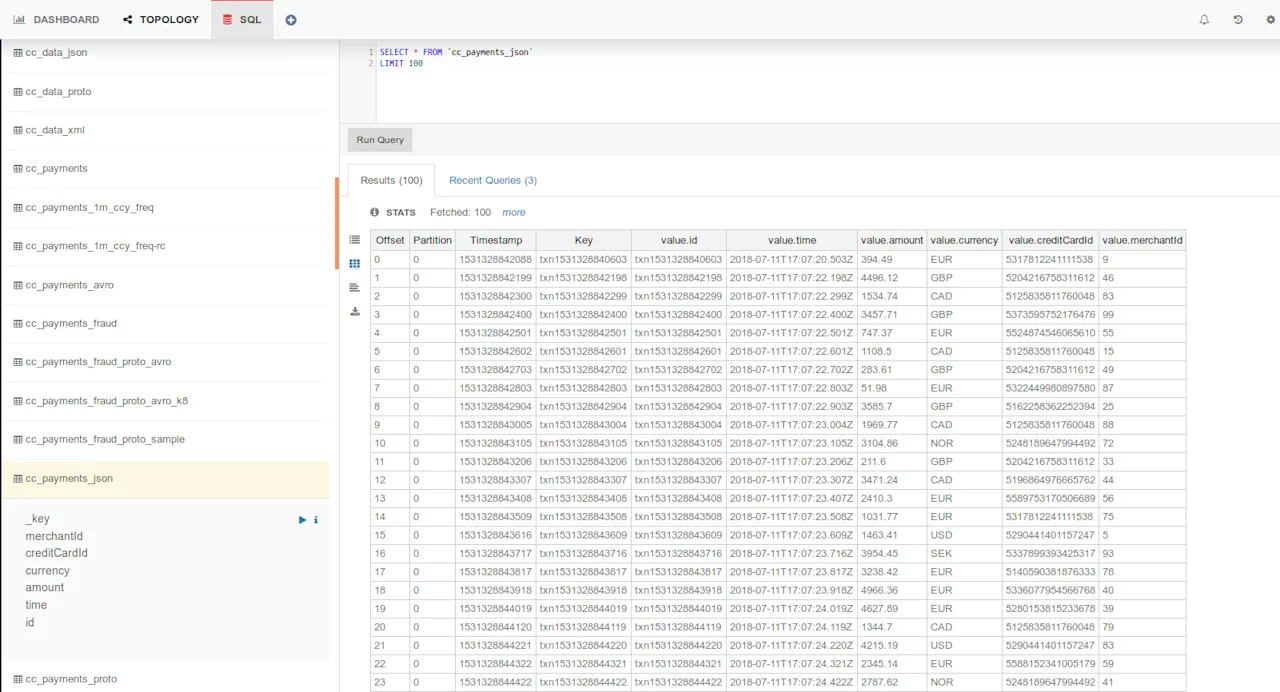Click the info icon next to the play arrow
The width and height of the screenshot is (1280, 692).
click(x=315, y=519)
